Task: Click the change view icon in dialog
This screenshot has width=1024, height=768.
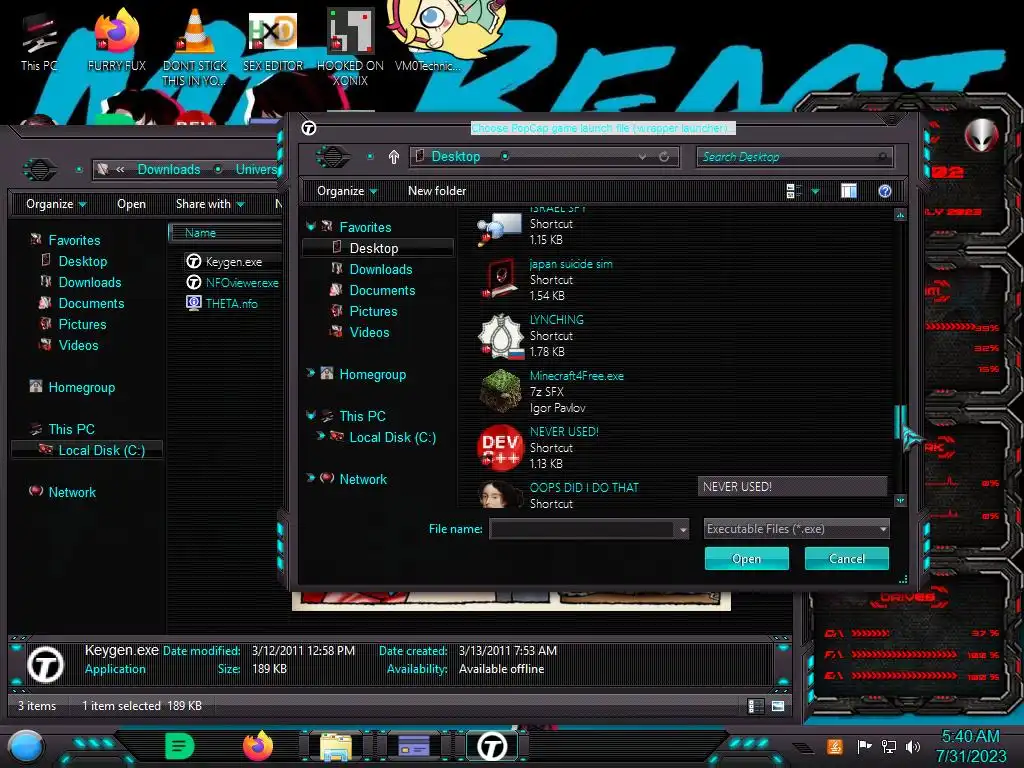Action: (792, 191)
